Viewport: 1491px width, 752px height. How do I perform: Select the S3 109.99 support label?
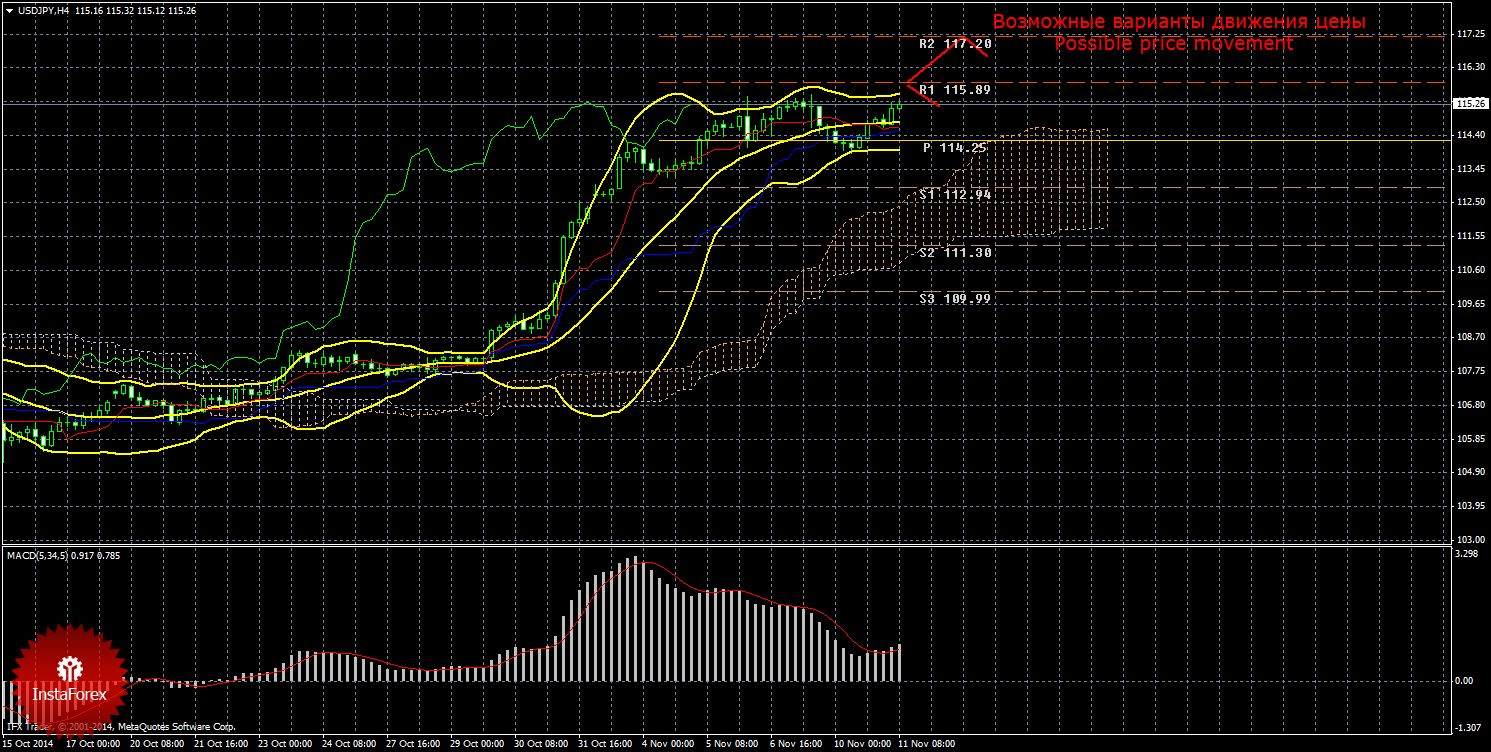tap(955, 298)
